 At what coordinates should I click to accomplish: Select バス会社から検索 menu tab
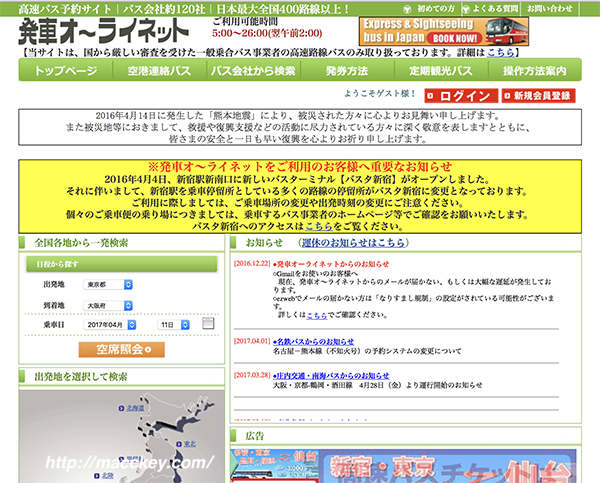click(x=253, y=71)
